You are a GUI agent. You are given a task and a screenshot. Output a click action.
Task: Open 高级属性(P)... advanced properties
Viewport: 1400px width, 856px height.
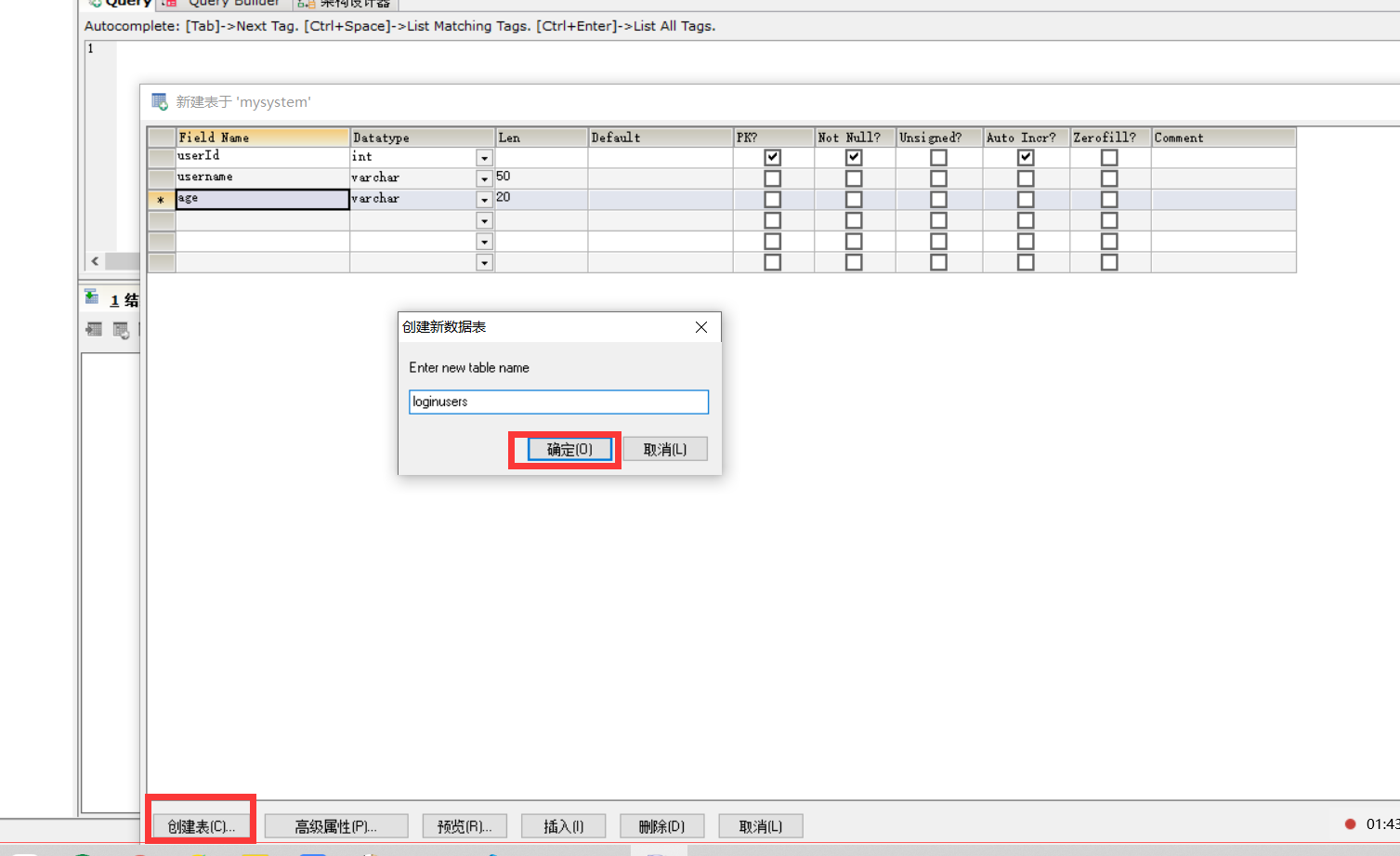pyautogui.click(x=335, y=826)
